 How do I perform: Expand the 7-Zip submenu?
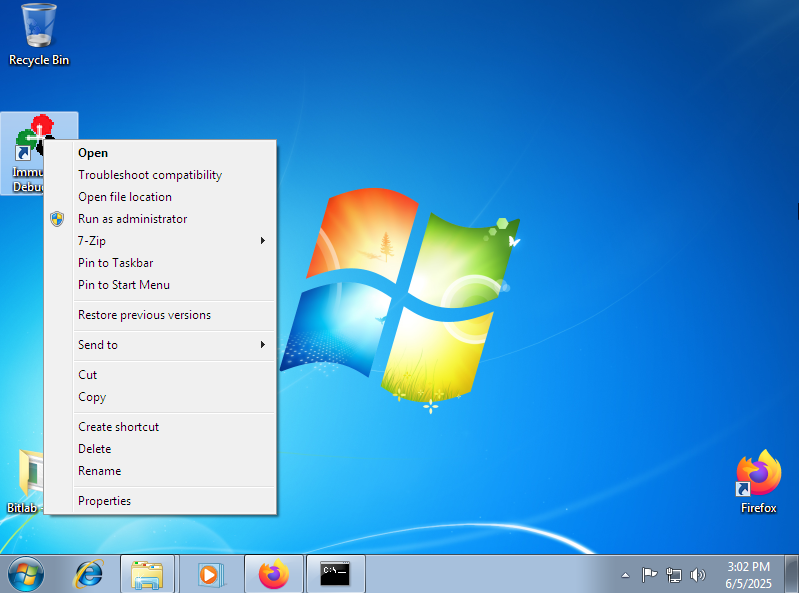161,240
